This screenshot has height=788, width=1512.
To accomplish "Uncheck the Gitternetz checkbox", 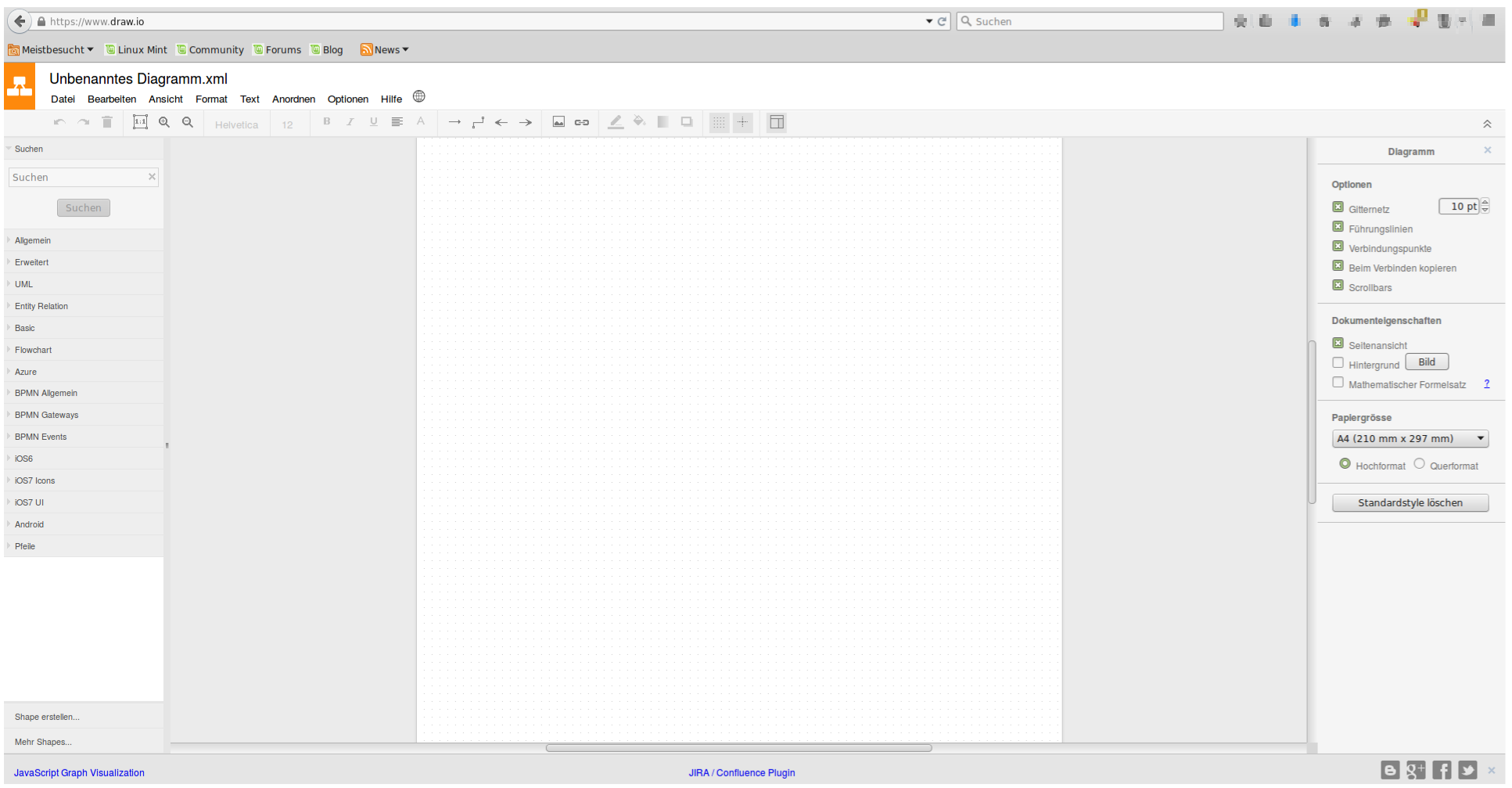I will [x=1338, y=207].
